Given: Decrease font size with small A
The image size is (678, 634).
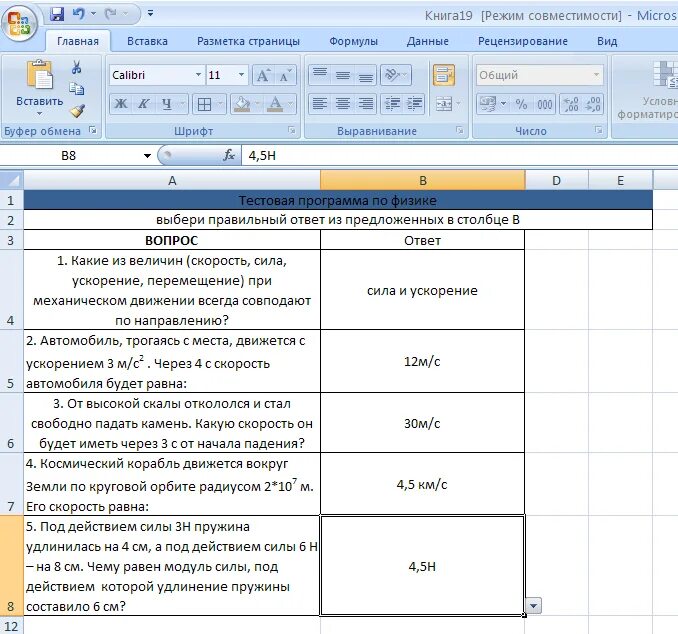Looking at the screenshot, I should pos(285,75).
